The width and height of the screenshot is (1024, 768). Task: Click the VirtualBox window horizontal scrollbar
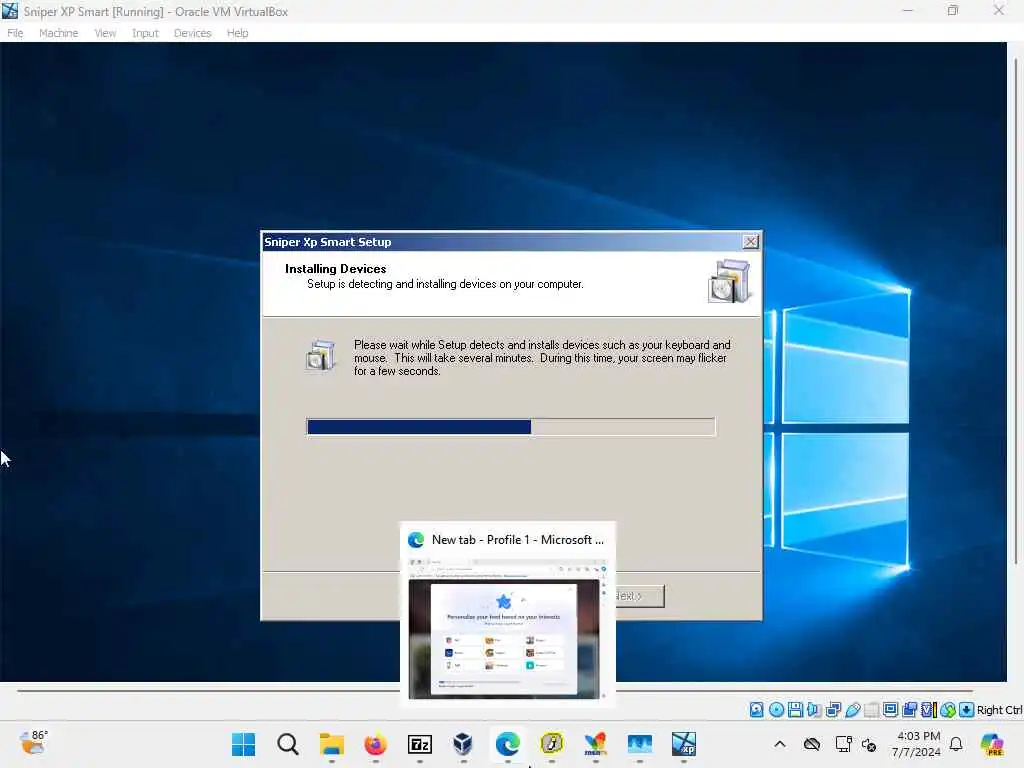[494, 690]
